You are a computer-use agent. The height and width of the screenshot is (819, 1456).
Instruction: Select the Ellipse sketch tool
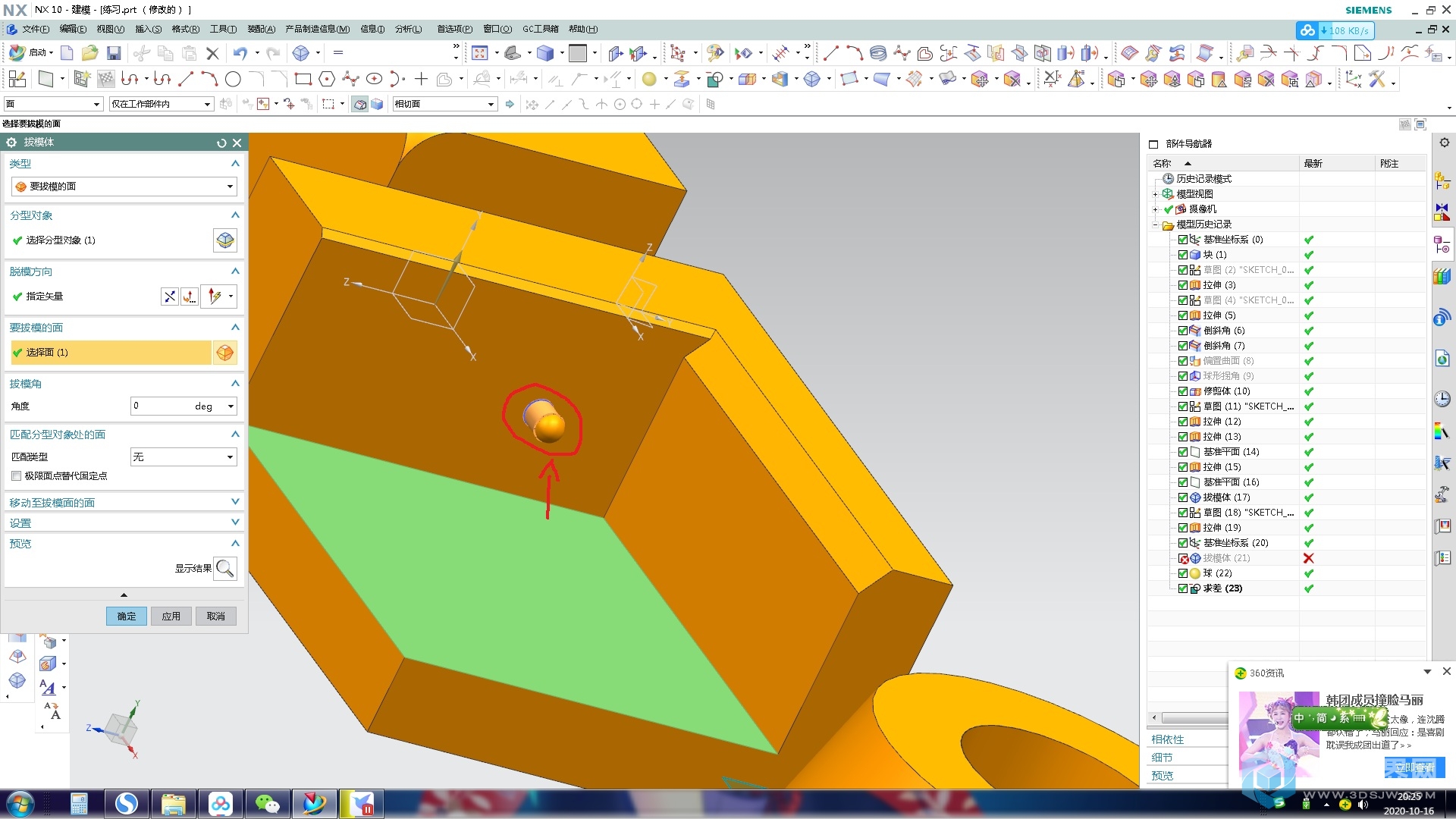[x=374, y=79]
